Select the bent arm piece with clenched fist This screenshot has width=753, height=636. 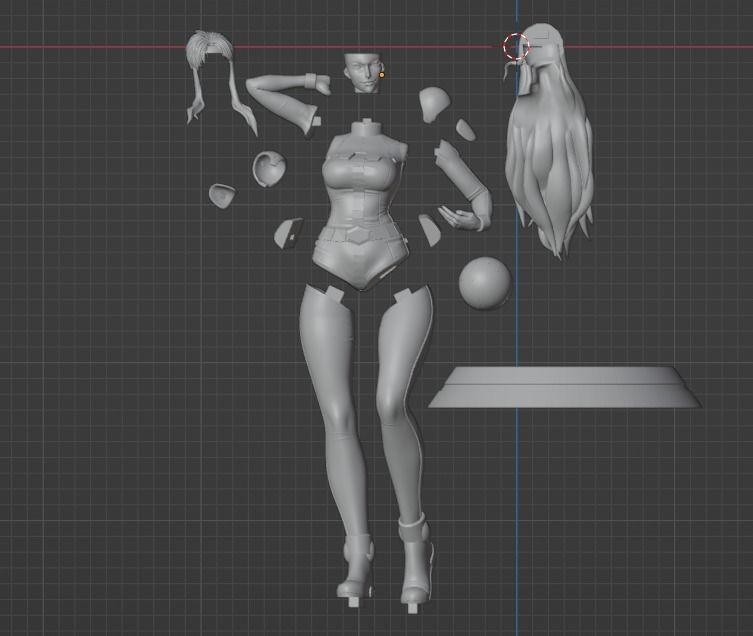pyautogui.click(x=287, y=102)
